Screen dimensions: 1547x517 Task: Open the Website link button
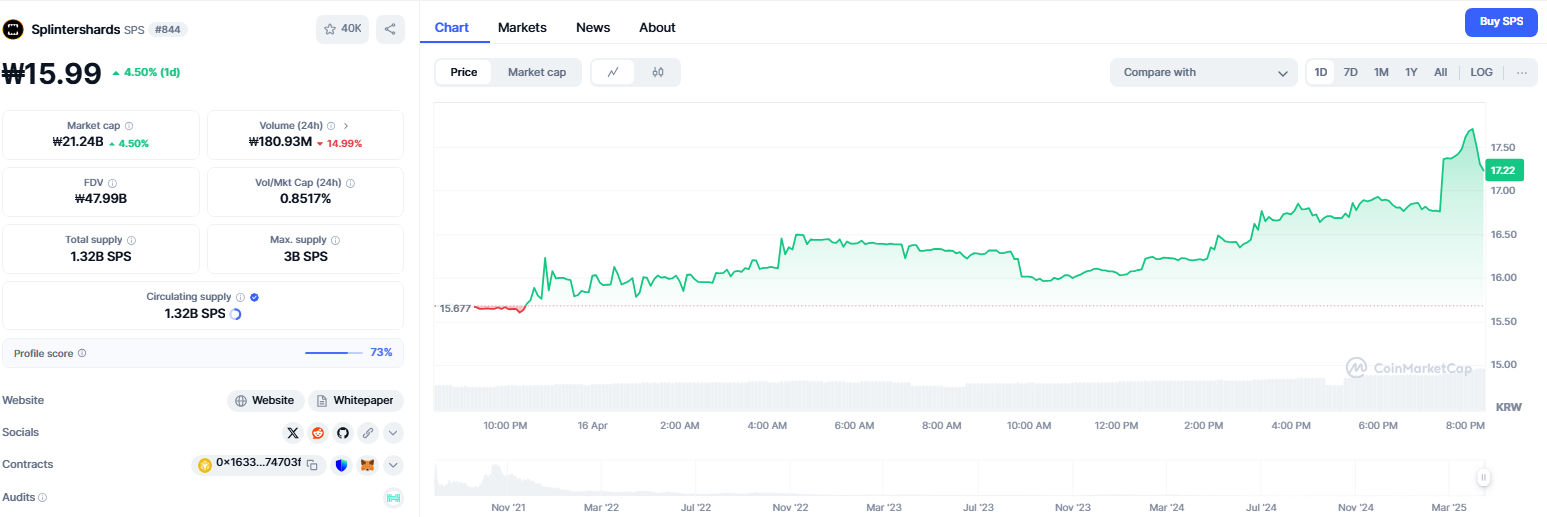(265, 401)
